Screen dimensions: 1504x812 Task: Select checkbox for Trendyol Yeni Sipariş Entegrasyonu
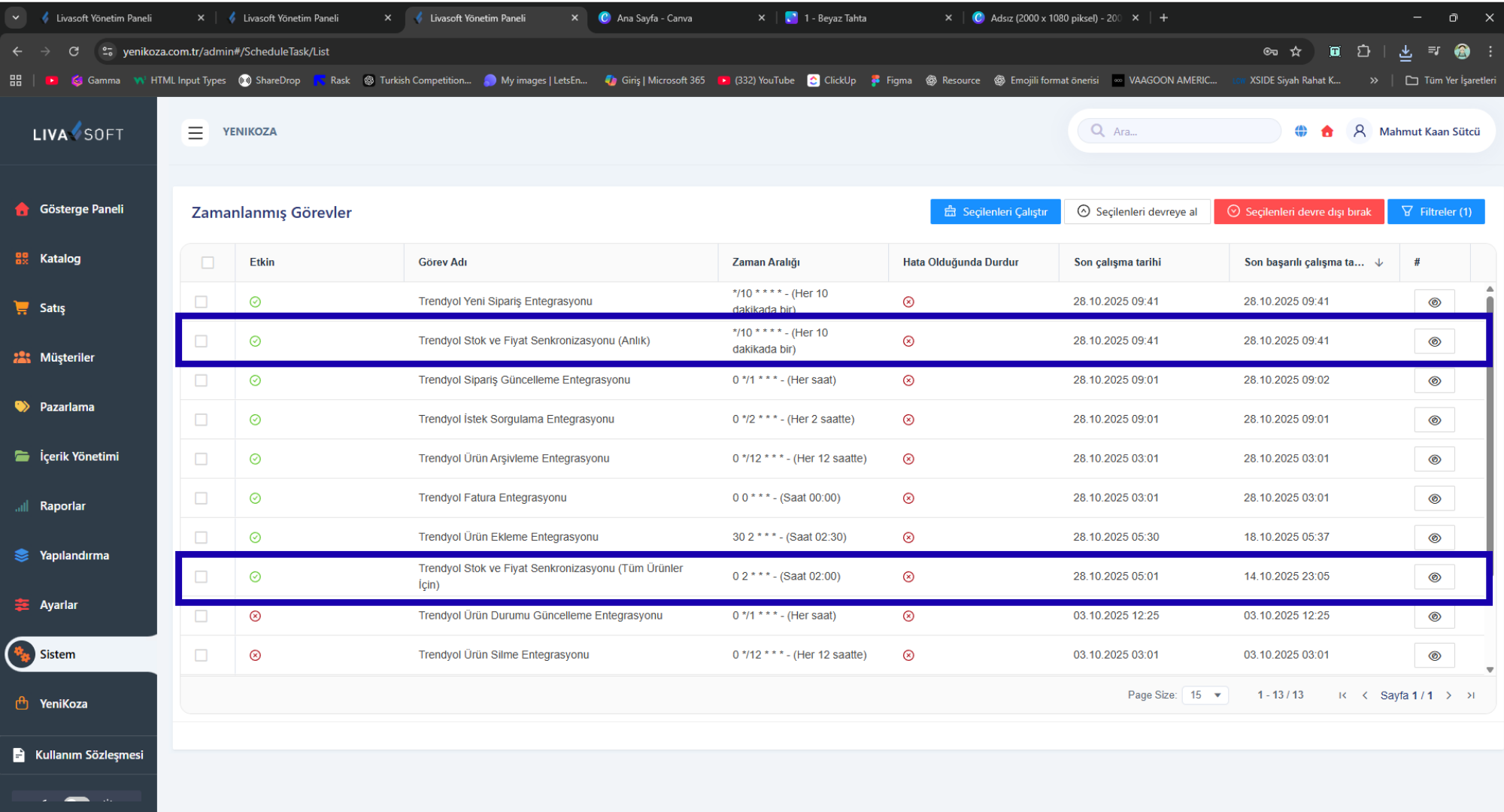[201, 301]
